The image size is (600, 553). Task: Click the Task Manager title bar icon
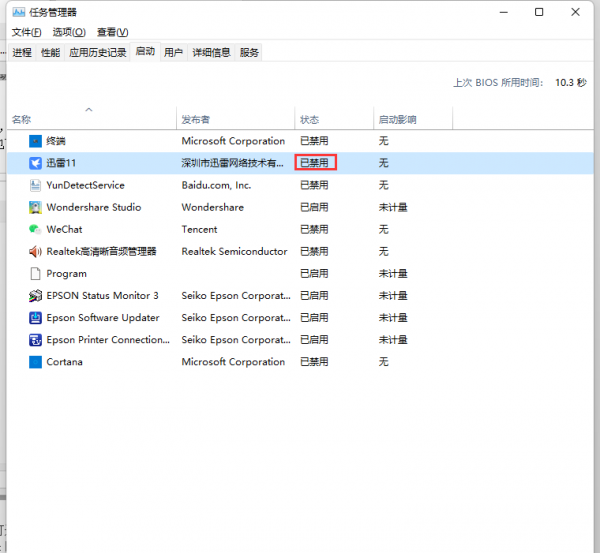[x=18, y=12]
